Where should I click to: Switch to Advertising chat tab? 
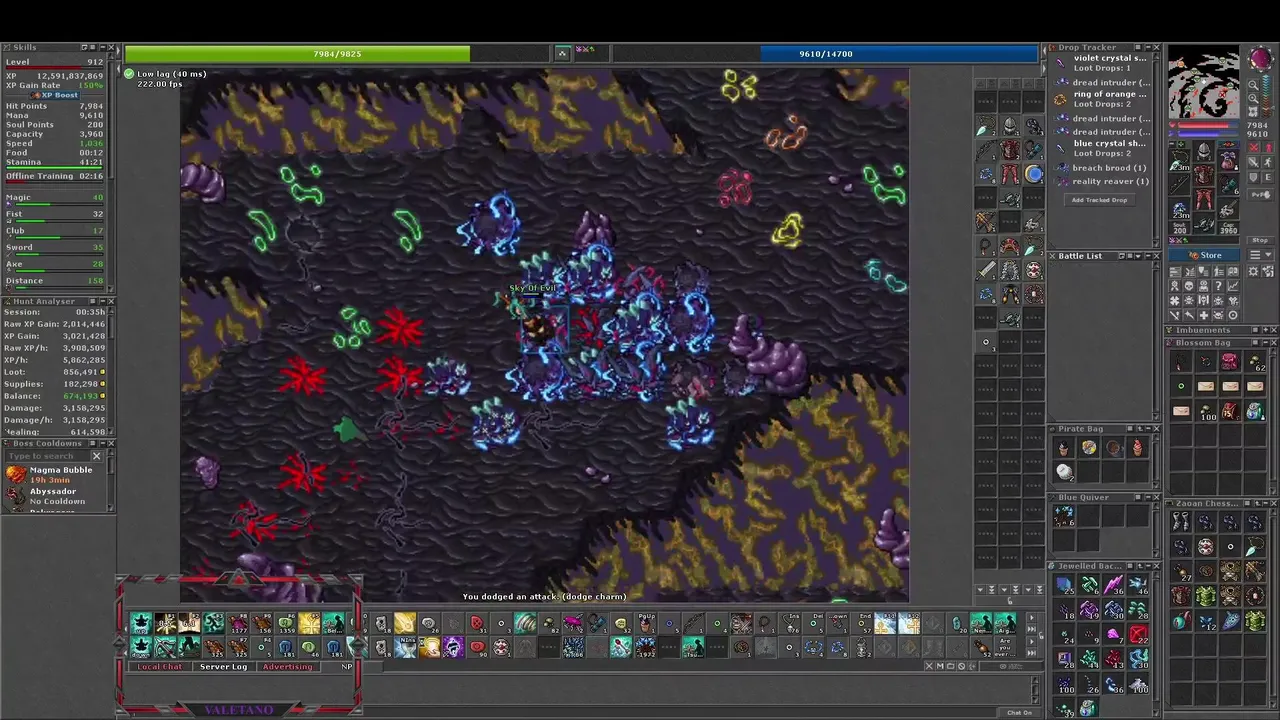coord(288,666)
